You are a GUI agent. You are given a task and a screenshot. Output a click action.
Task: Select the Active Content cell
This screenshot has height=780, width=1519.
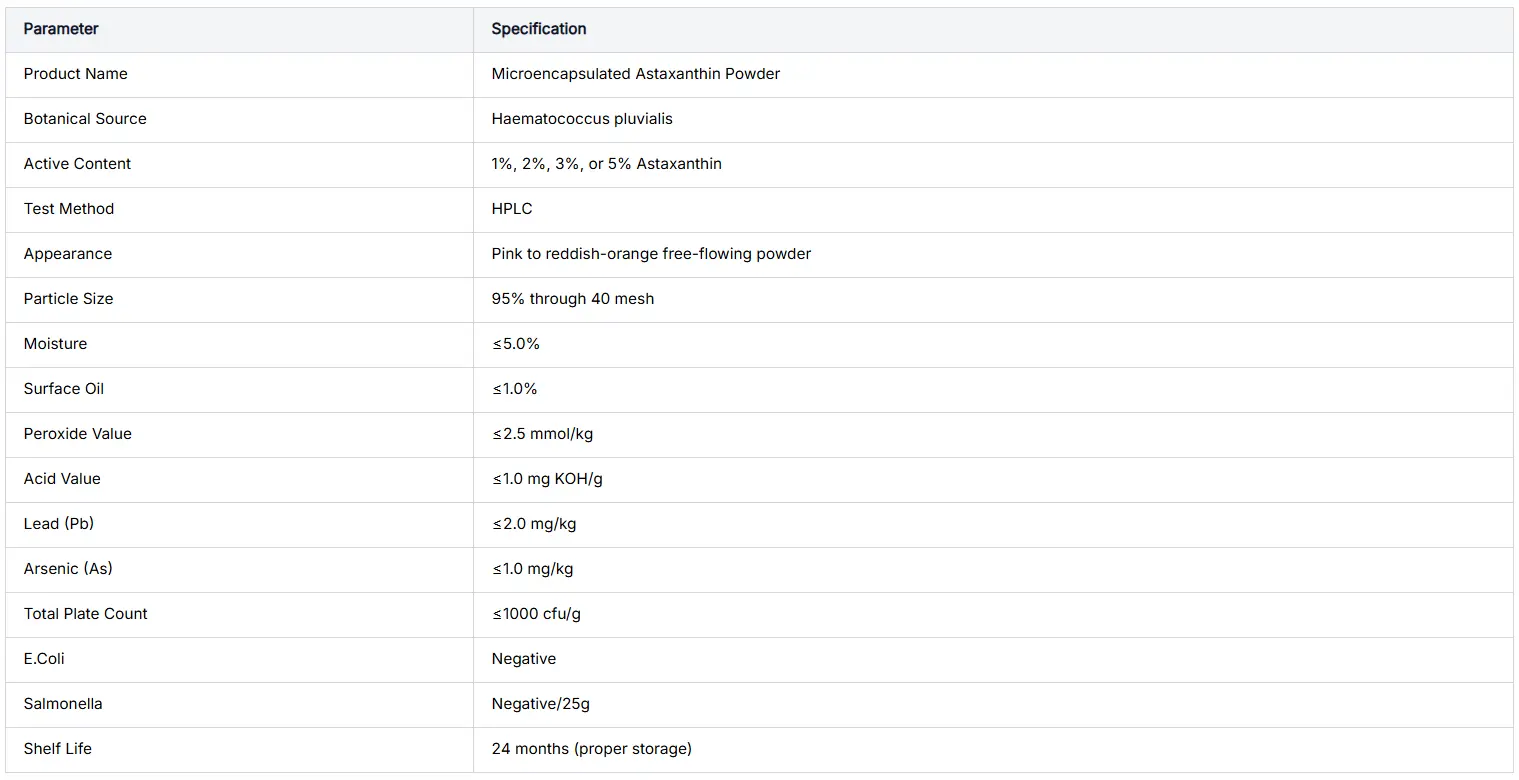pos(239,164)
